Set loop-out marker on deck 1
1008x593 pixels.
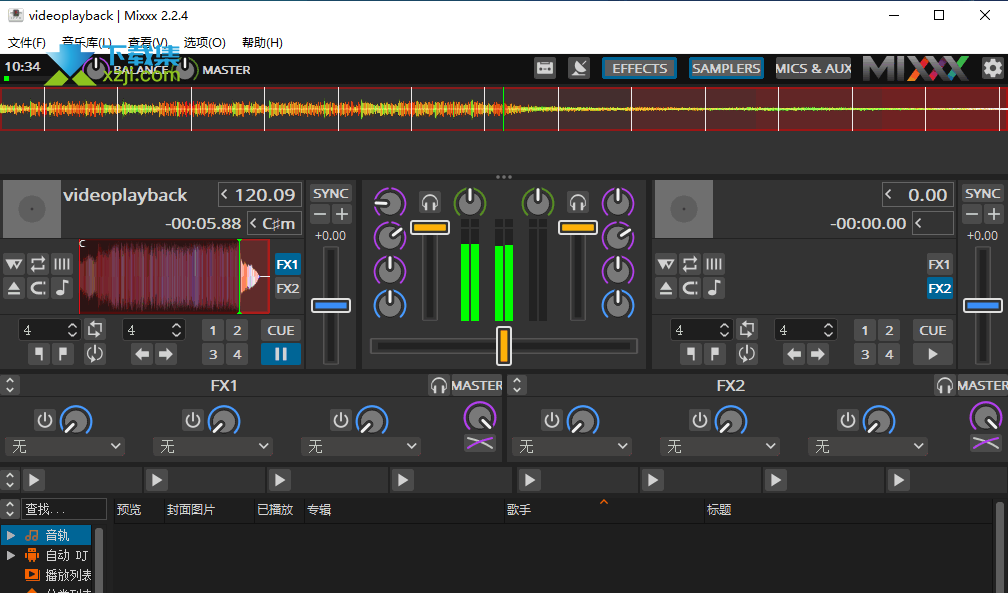(62, 354)
